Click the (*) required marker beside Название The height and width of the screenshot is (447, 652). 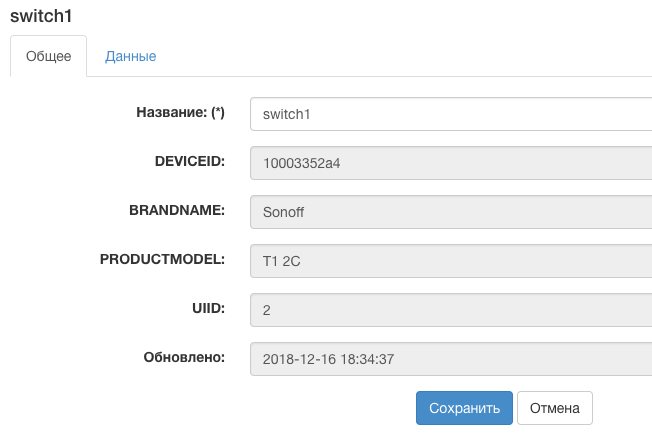click(x=217, y=113)
